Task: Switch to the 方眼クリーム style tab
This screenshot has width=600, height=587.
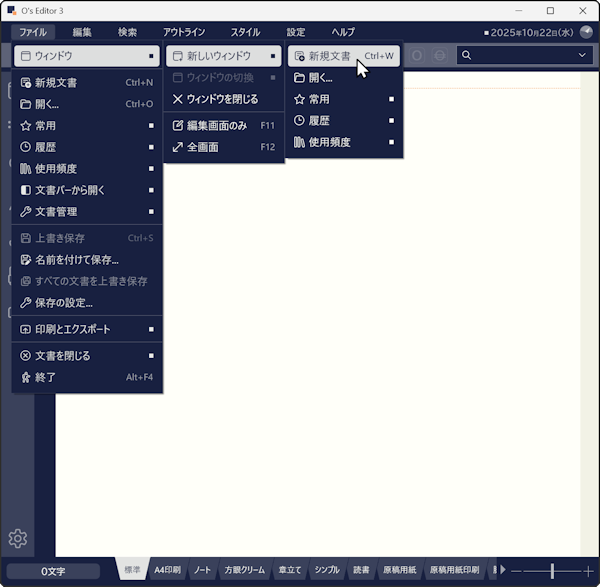Action: pos(244,570)
